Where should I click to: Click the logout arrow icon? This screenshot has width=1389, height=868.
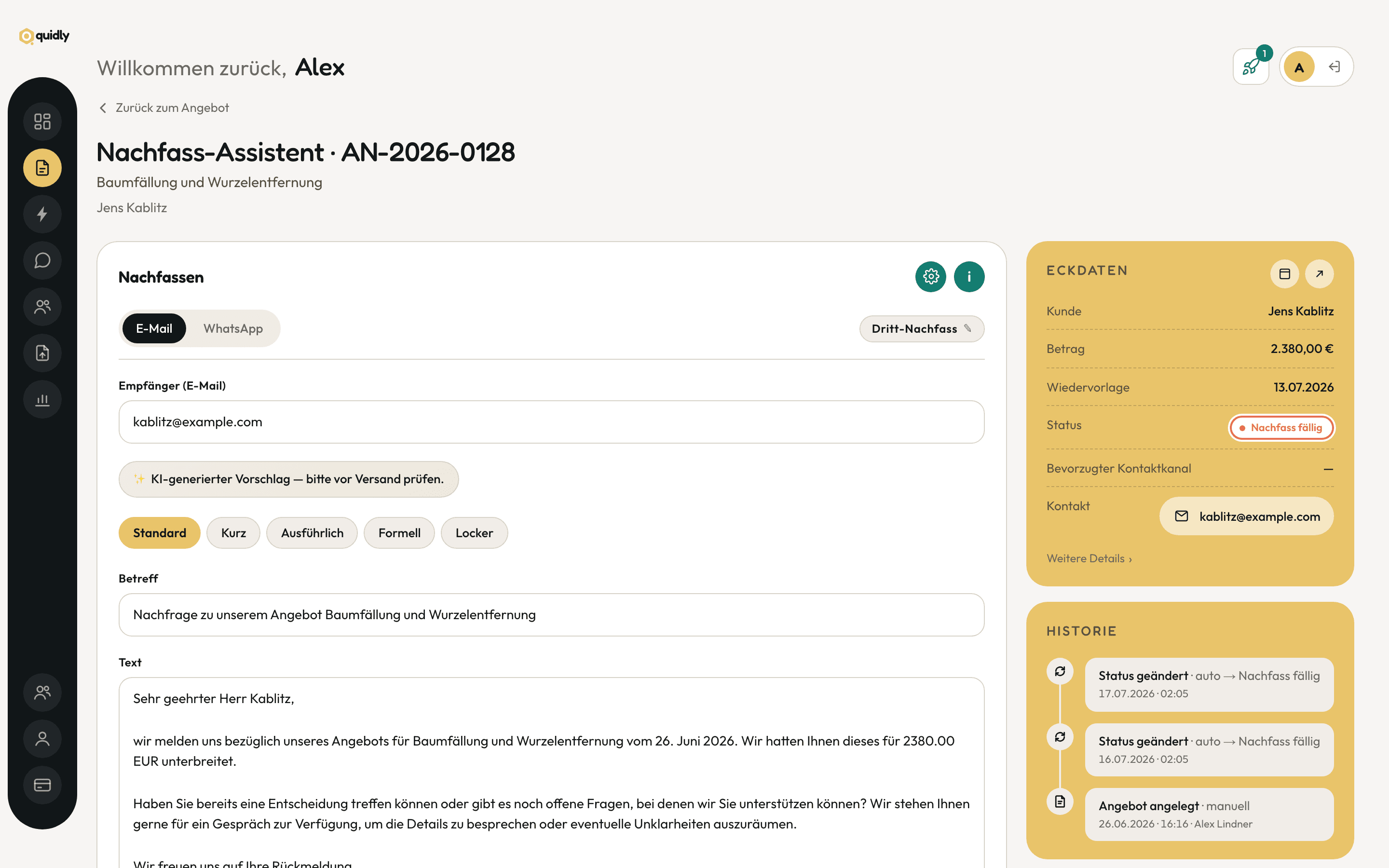coord(1335,67)
